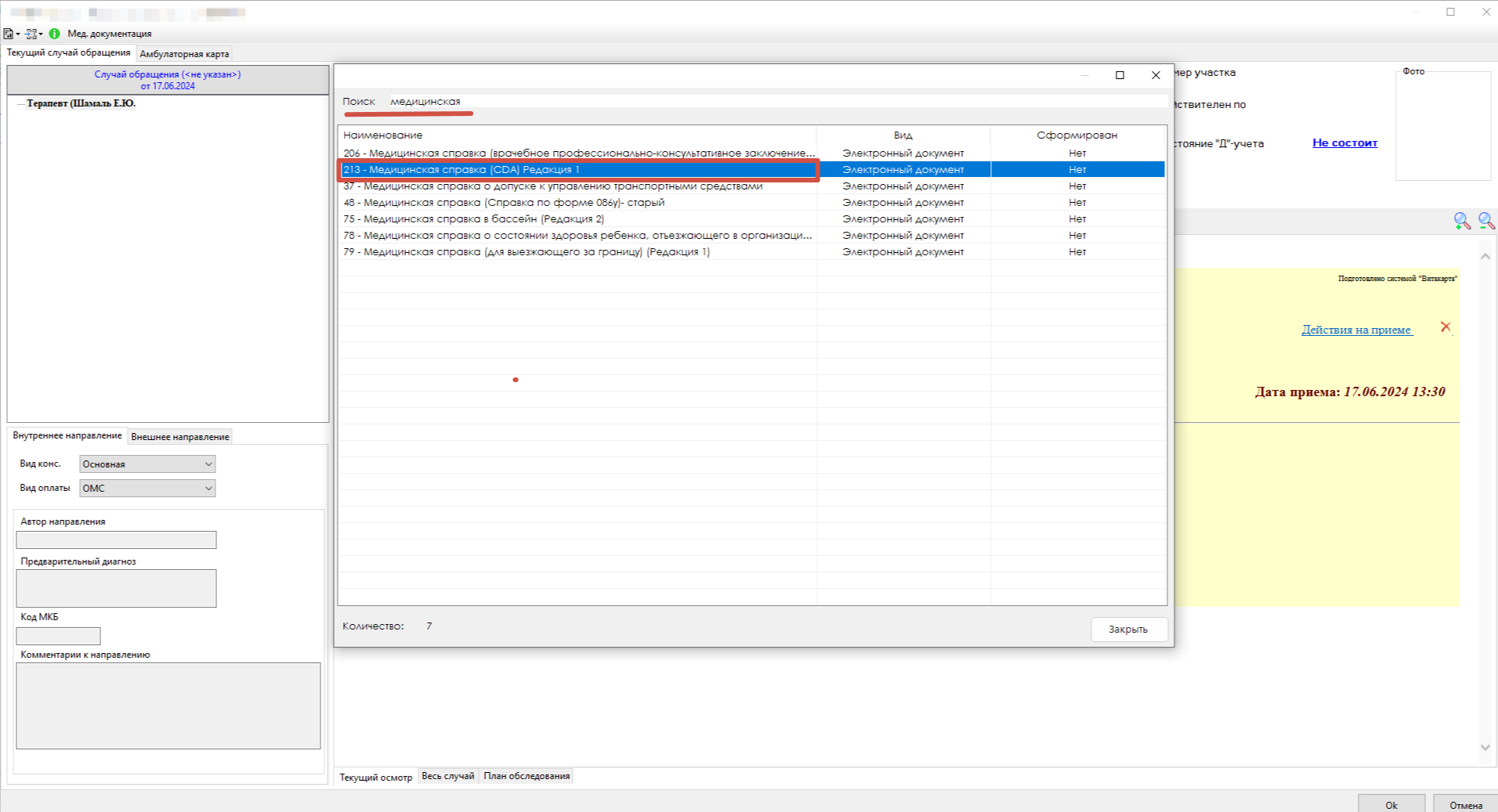Click the Отмена button

pyautogui.click(x=1465, y=805)
